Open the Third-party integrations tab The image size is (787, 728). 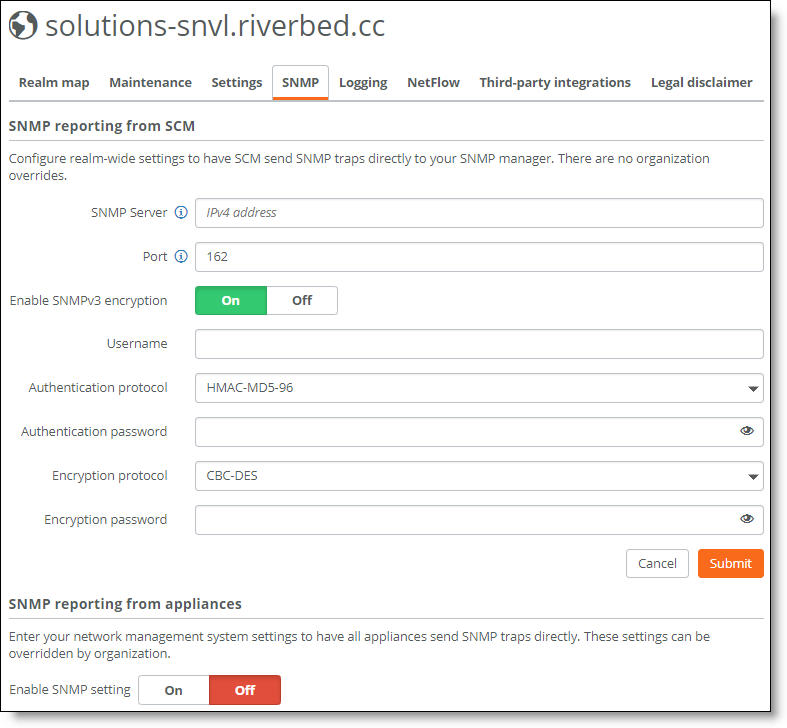555,82
